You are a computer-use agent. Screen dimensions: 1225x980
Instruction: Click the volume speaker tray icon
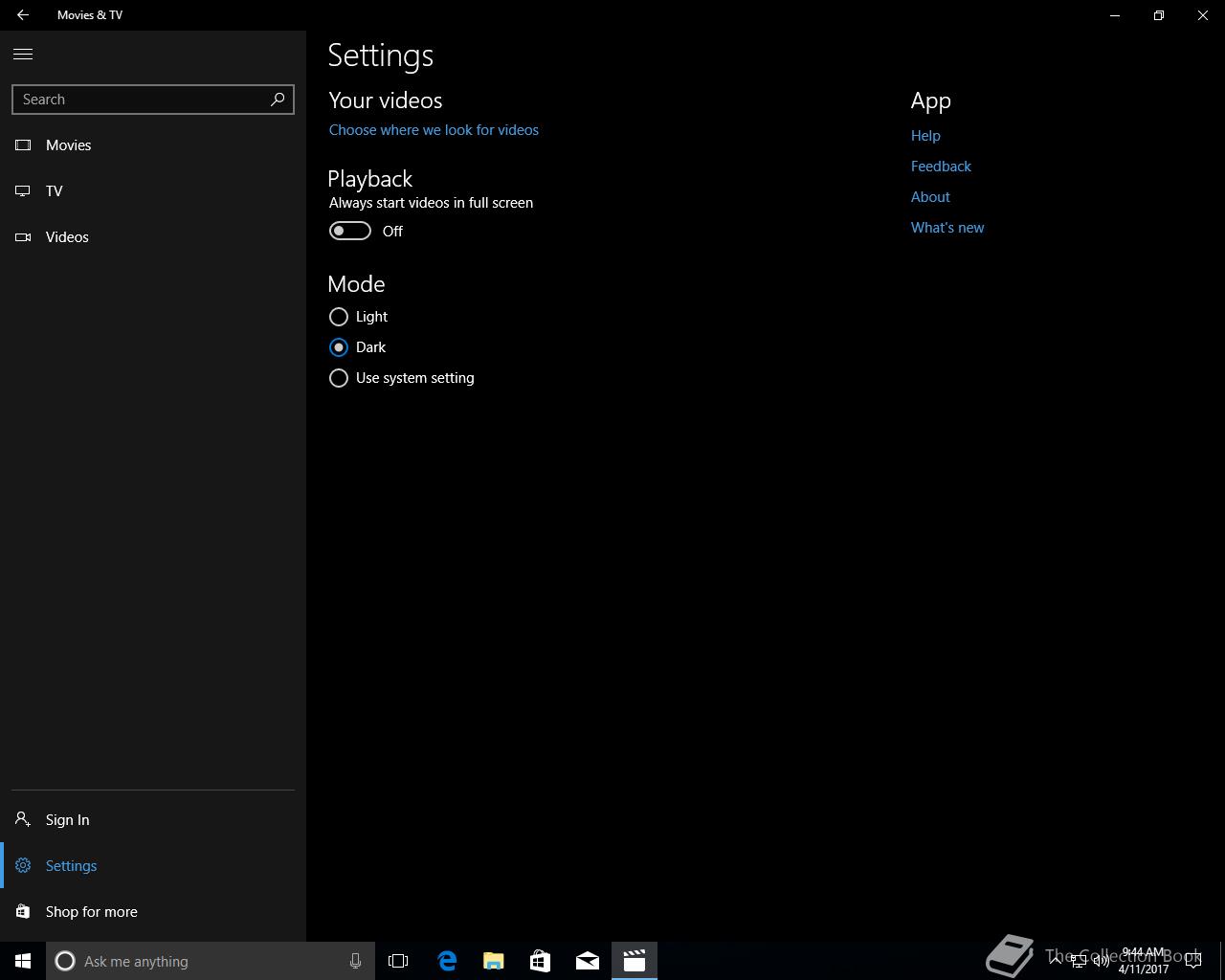tap(1102, 961)
